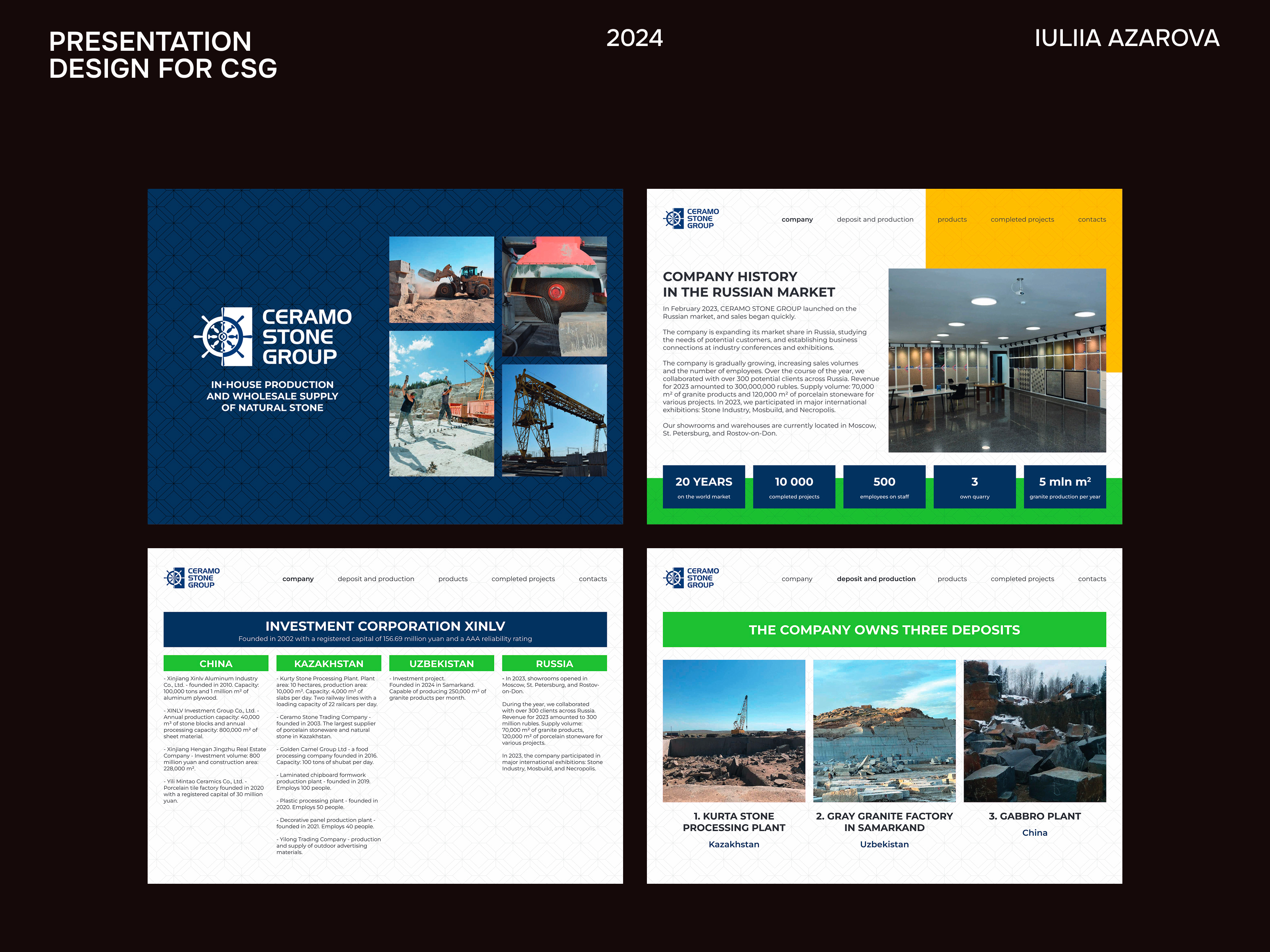Click the '2024' year text
The image size is (1270, 952).
click(x=635, y=38)
